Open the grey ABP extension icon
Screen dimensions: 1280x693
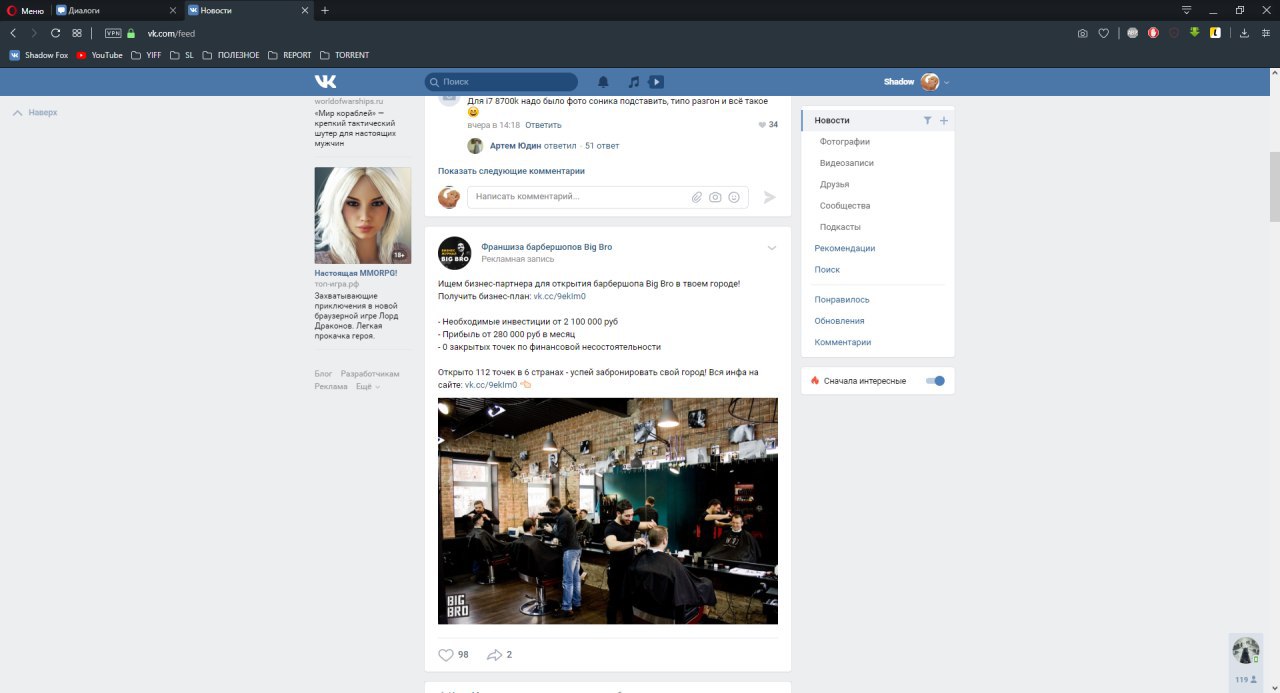click(1132, 33)
